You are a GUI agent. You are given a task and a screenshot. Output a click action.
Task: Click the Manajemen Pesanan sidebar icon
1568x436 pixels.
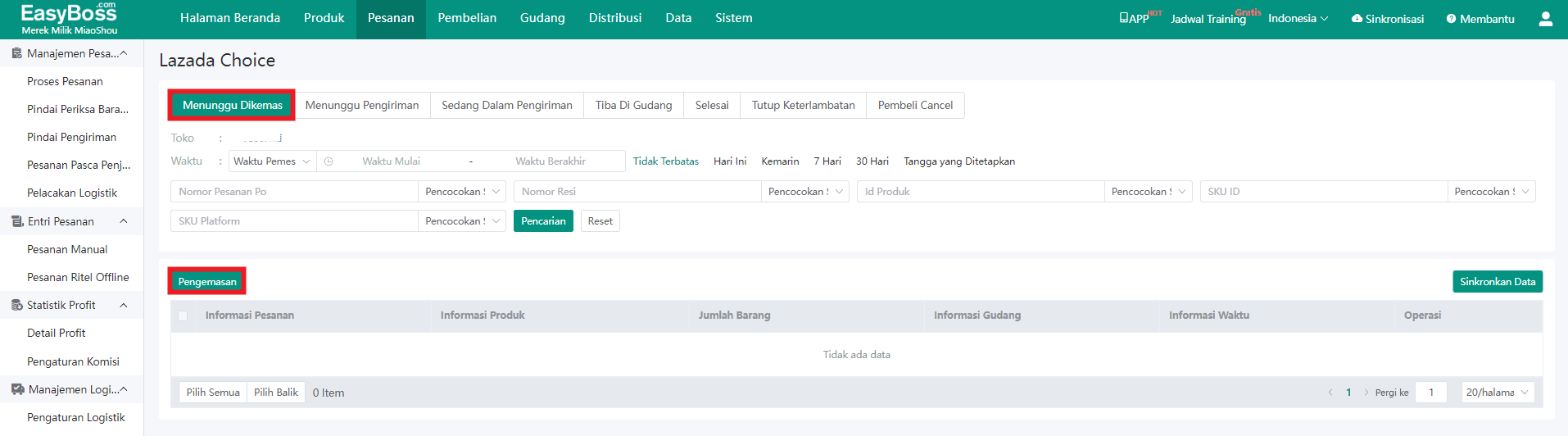pos(16,53)
